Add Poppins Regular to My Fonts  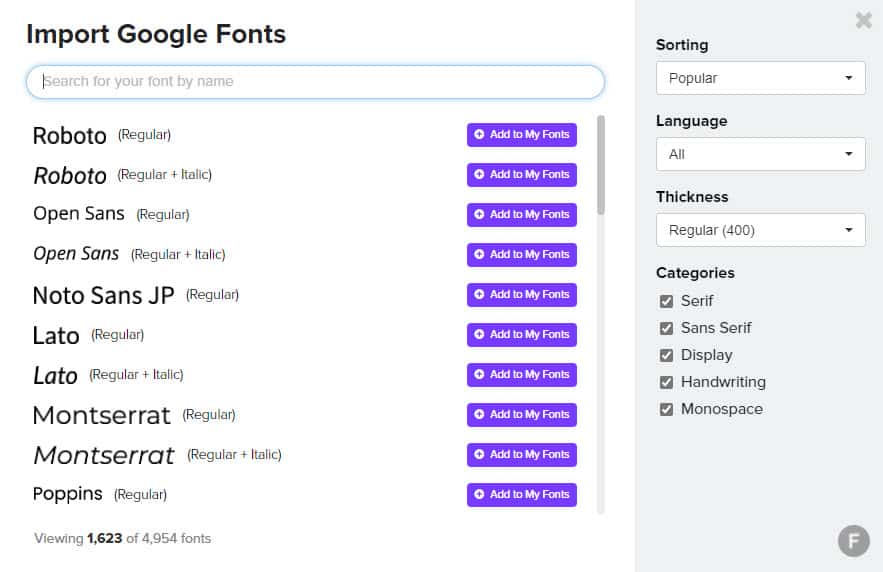pos(521,494)
